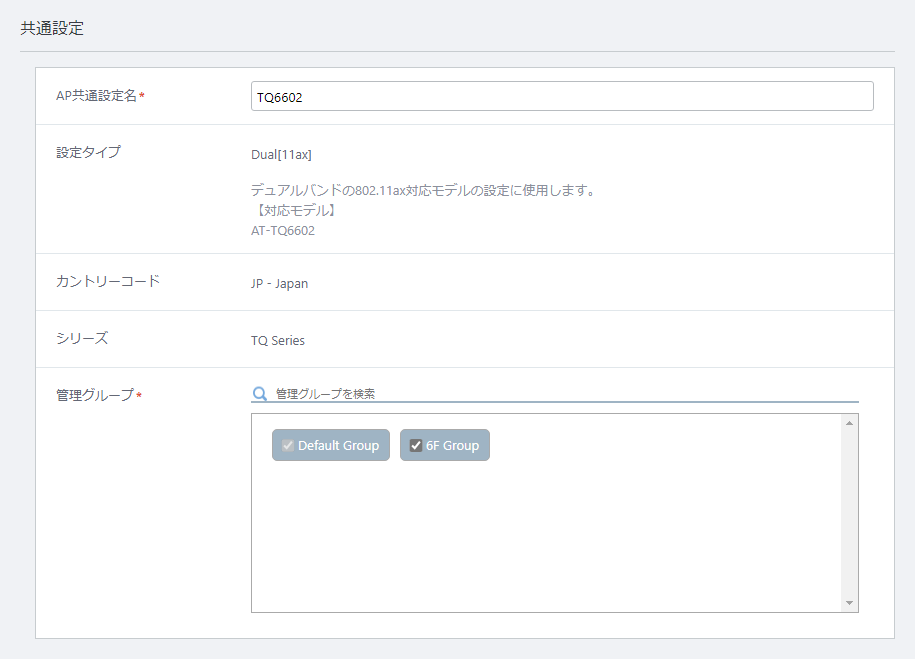Click the management group search magnifier icon

[260, 394]
